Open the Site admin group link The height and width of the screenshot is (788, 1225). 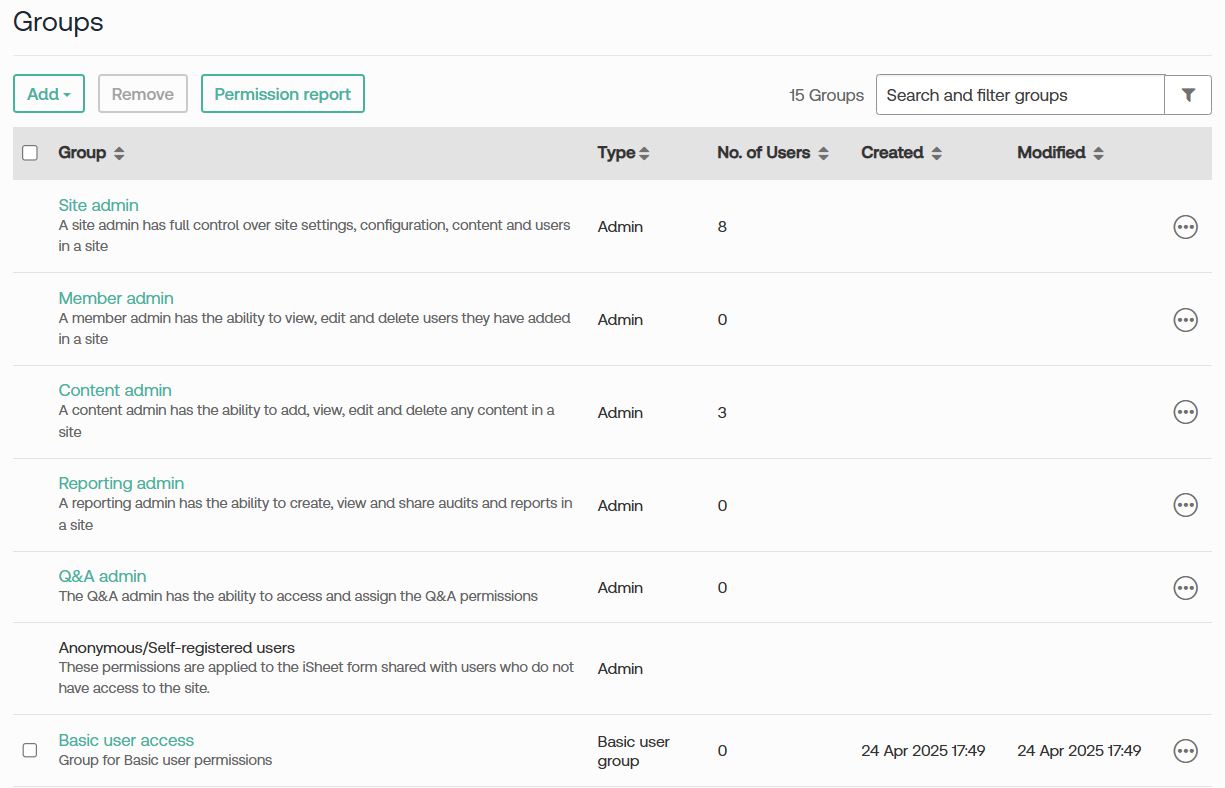(98, 205)
